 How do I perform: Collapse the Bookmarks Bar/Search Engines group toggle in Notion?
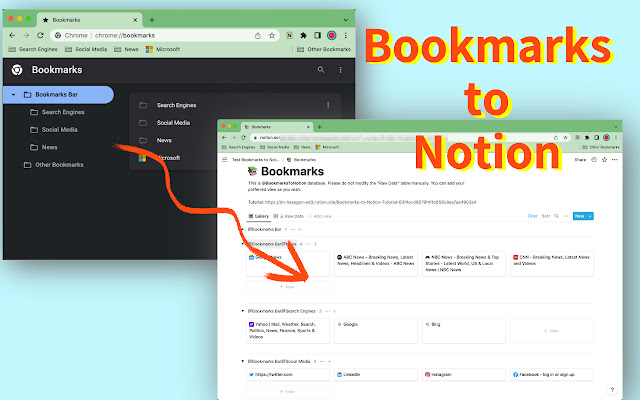coord(243,311)
